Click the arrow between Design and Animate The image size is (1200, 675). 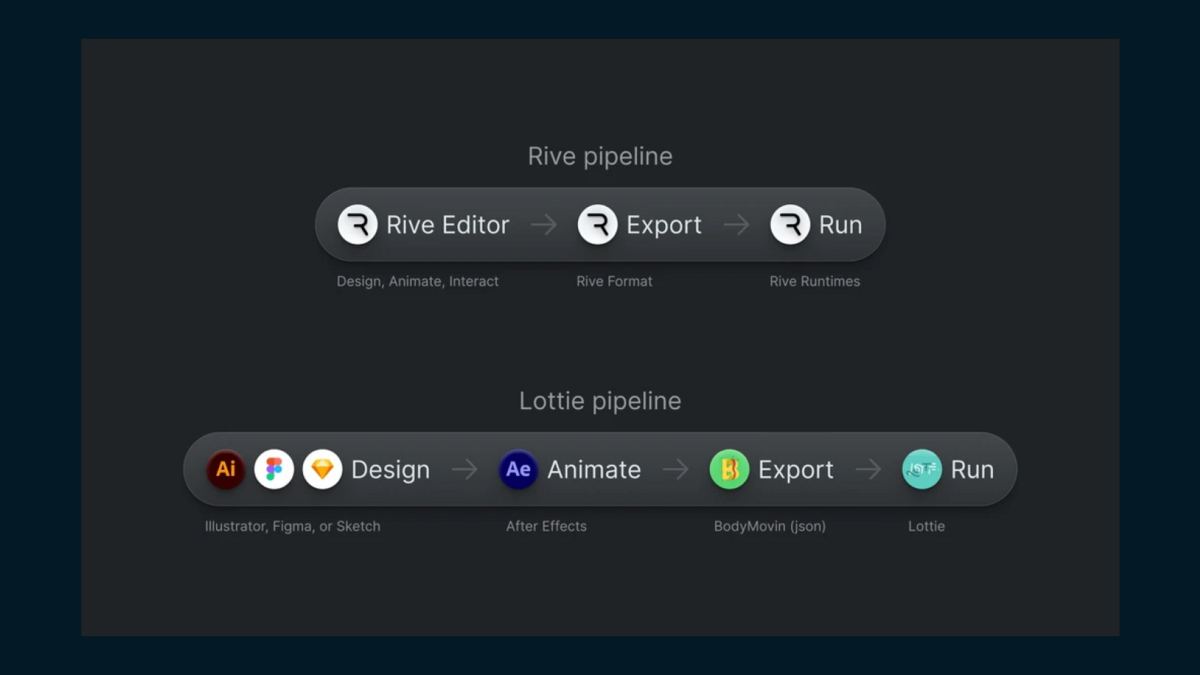(x=465, y=469)
